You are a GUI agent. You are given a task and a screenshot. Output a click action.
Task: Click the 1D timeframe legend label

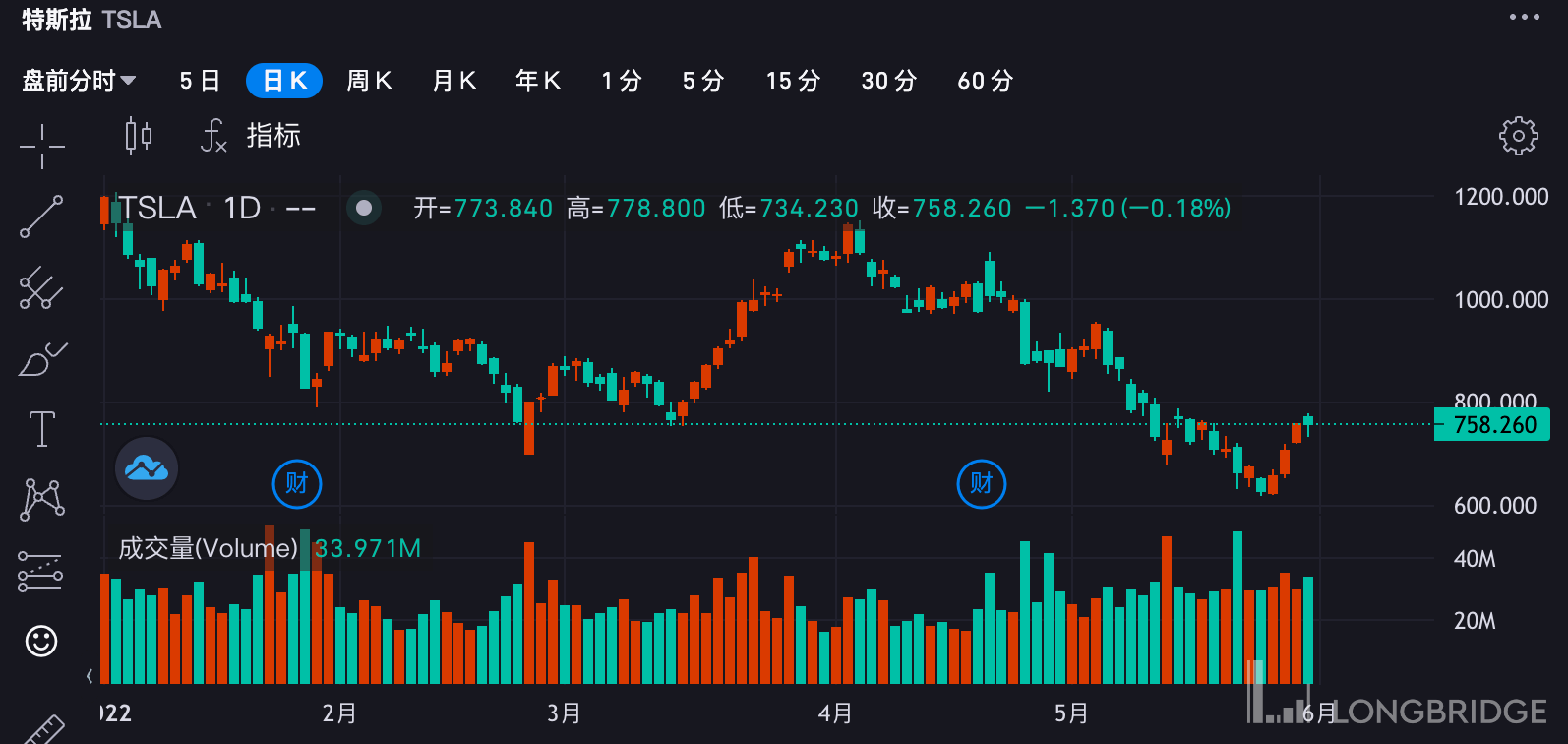coord(242,208)
